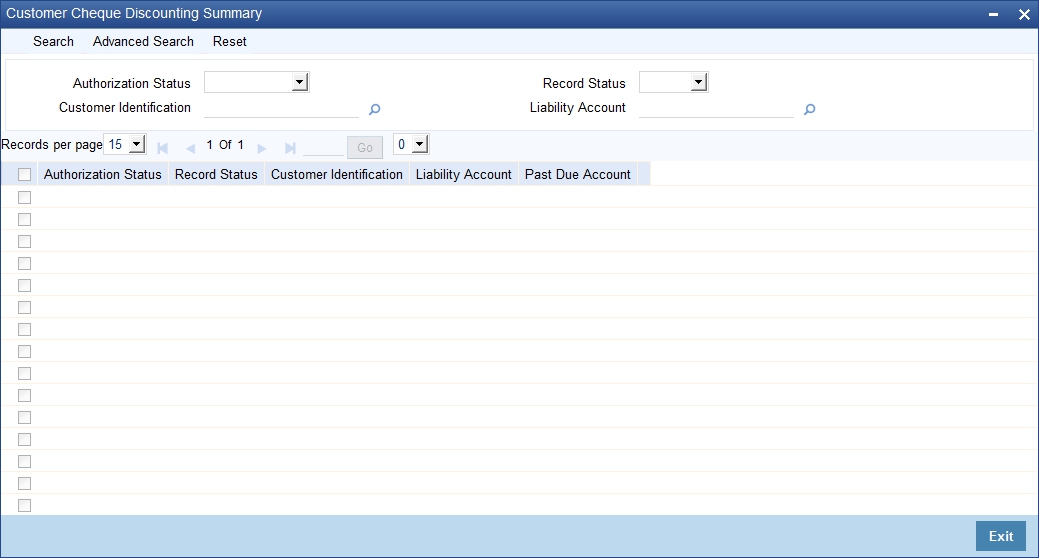This screenshot has width=1039, height=558.
Task: Check the fourth row checkbox
Action: (x=25, y=263)
